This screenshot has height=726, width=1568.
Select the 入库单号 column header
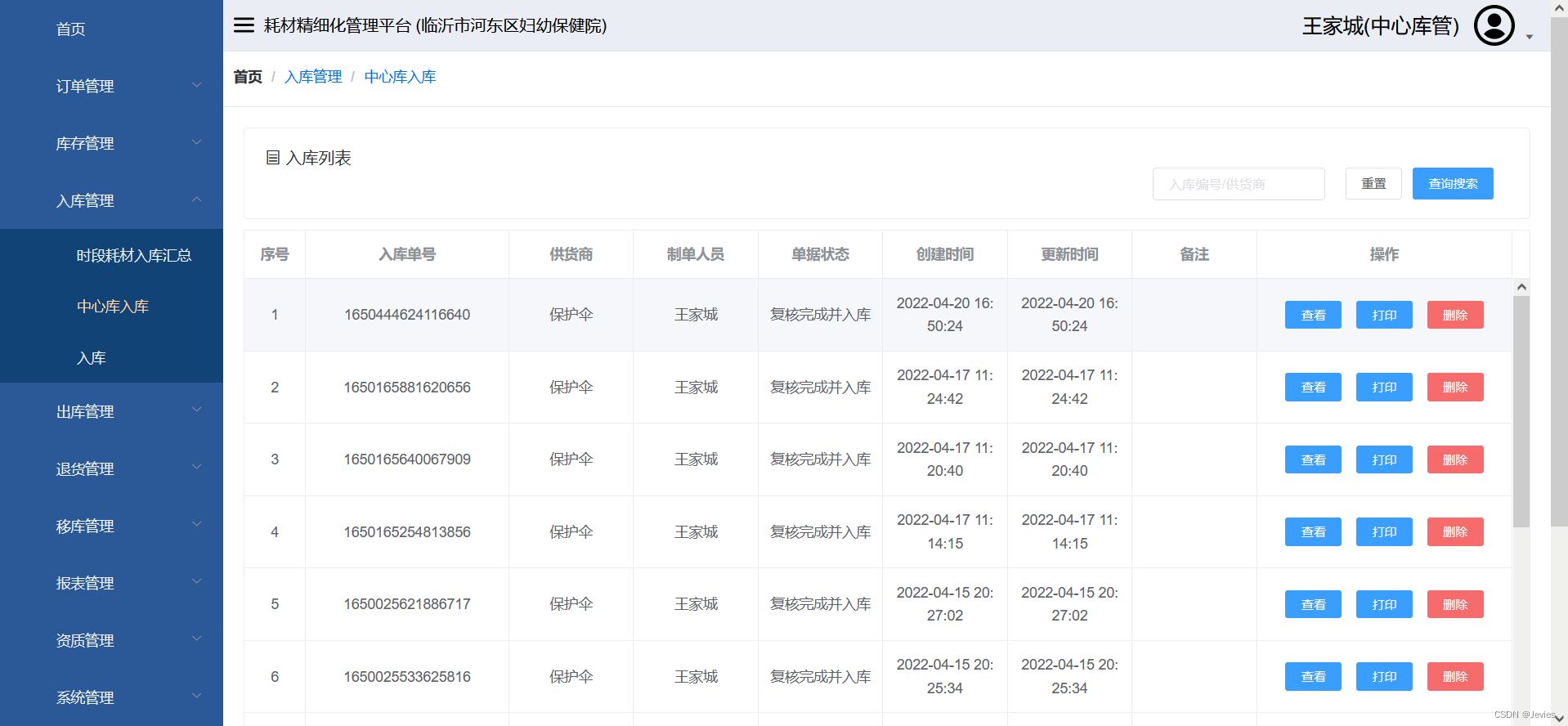[407, 254]
